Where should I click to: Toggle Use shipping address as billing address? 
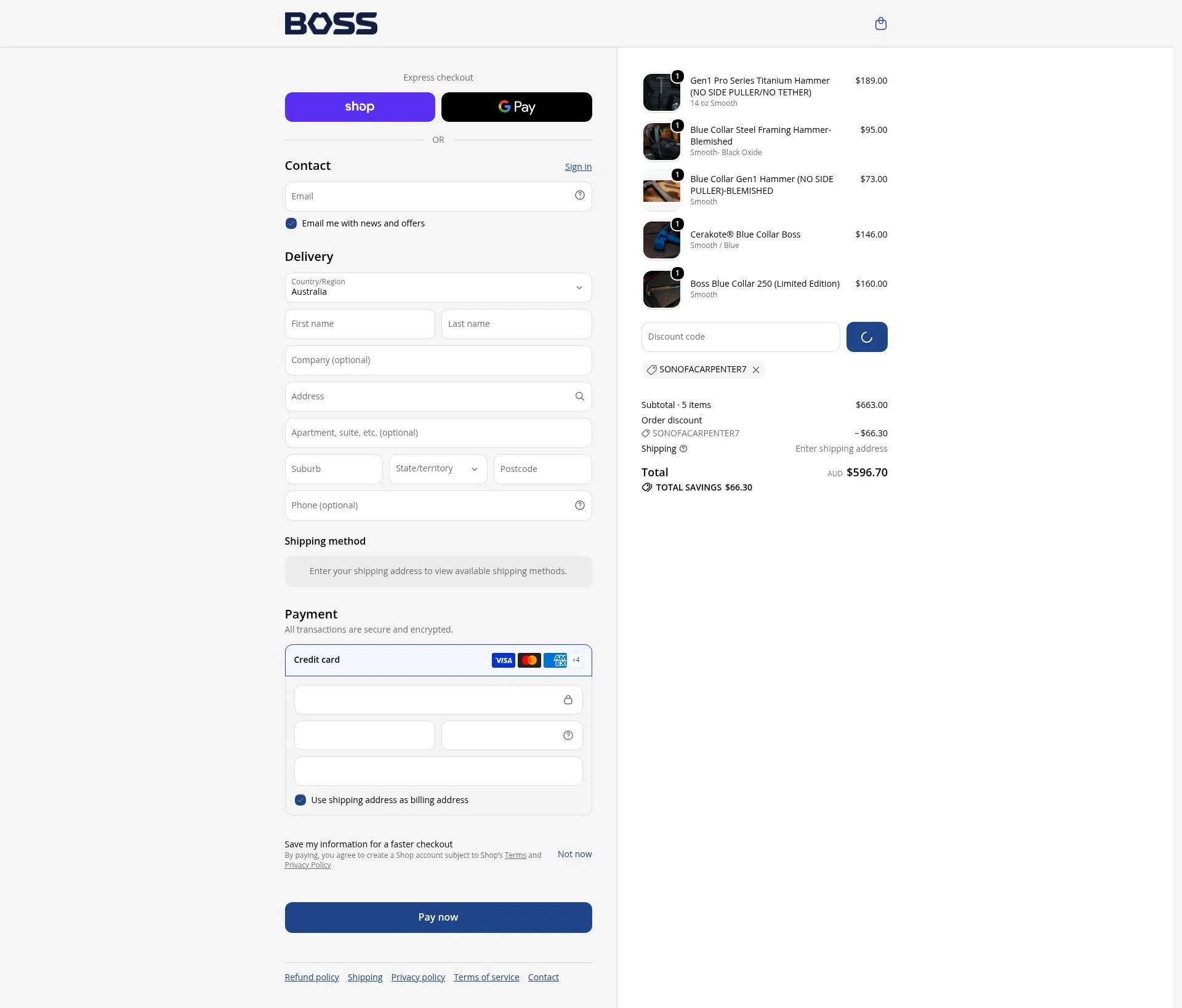click(300, 800)
